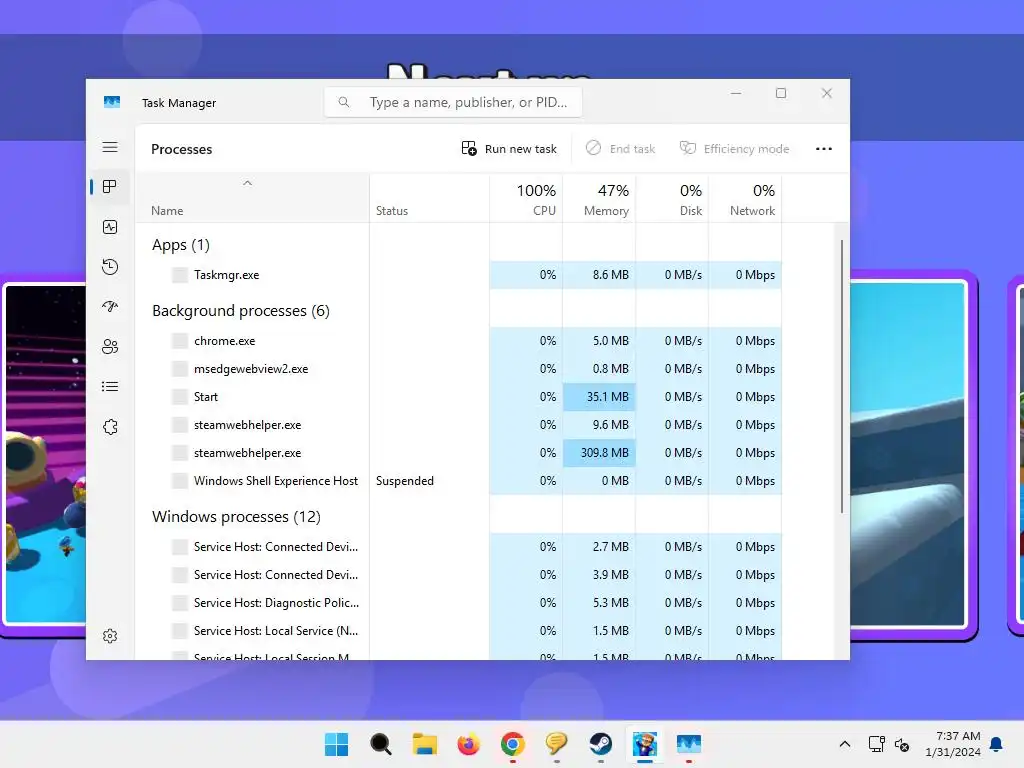Click the End task button
Screen dimensions: 1024x768
tap(620, 149)
